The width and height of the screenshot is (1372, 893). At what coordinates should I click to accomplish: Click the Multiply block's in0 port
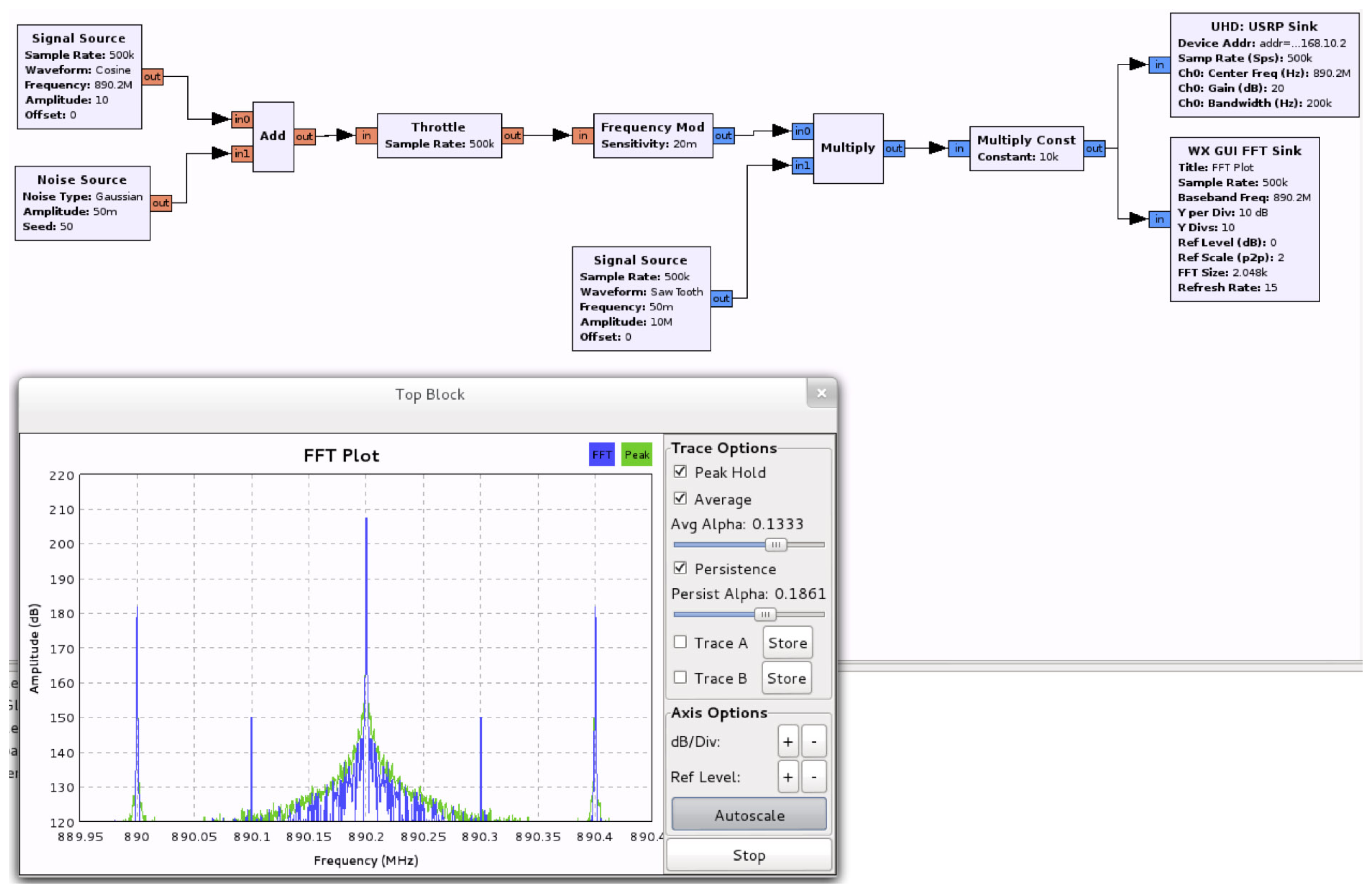[802, 131]
